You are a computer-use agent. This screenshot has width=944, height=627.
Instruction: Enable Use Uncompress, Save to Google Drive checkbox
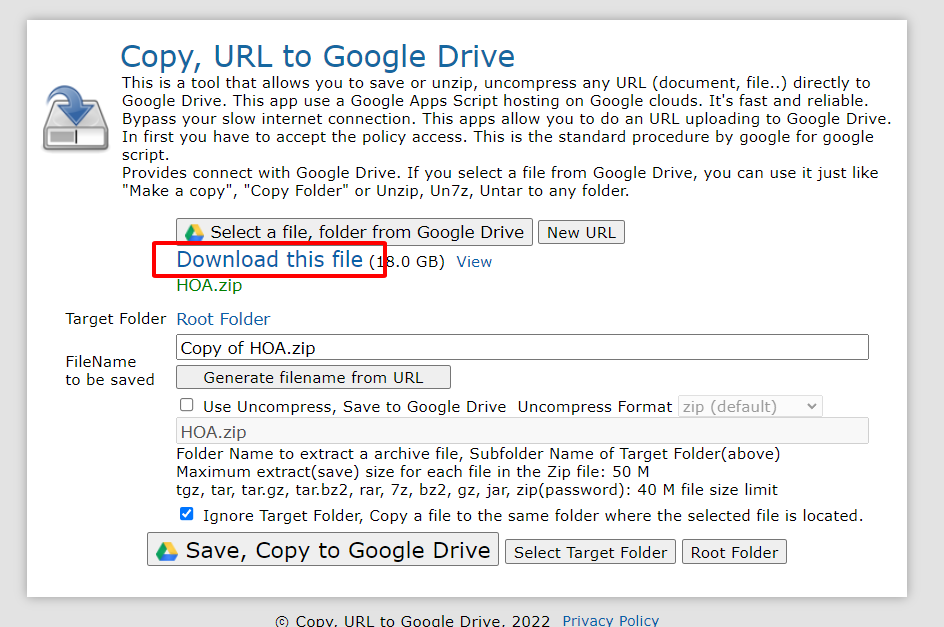[x=187, y=405]
